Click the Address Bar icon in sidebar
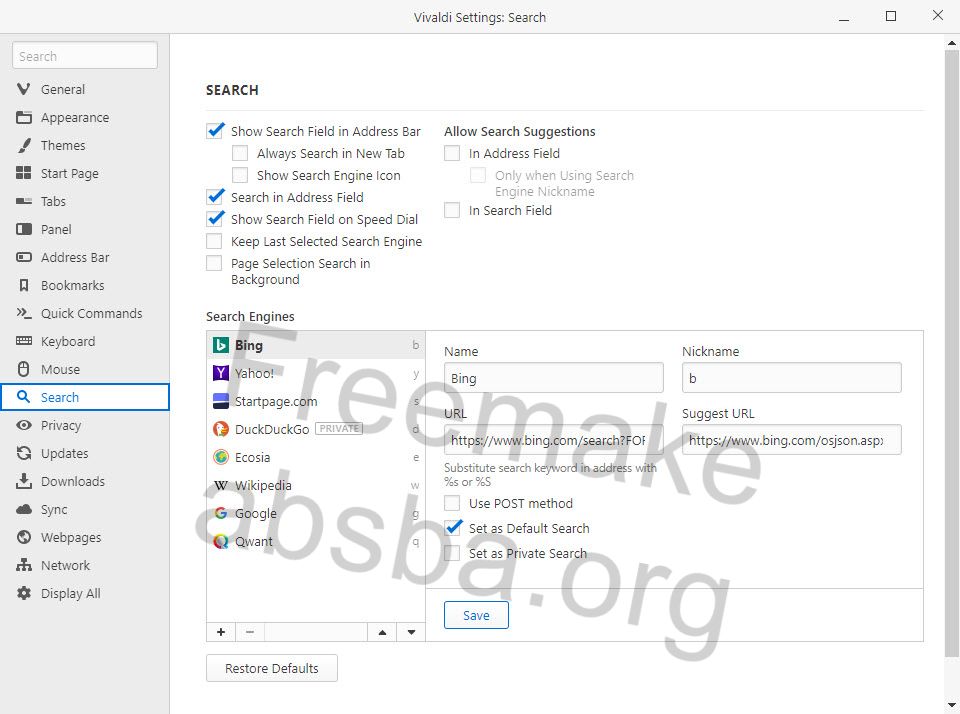The image size is (960, 714). (23, 257)
